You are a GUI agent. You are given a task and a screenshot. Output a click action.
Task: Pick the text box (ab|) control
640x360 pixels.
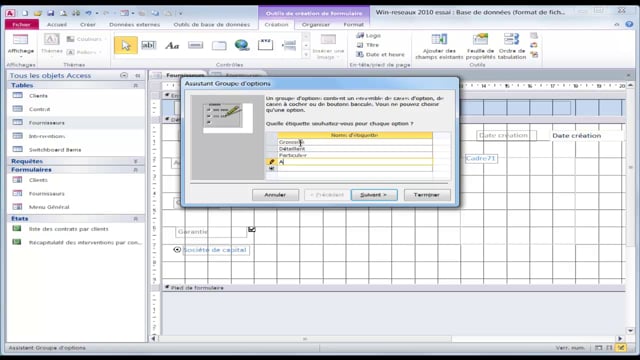point(149,45)
